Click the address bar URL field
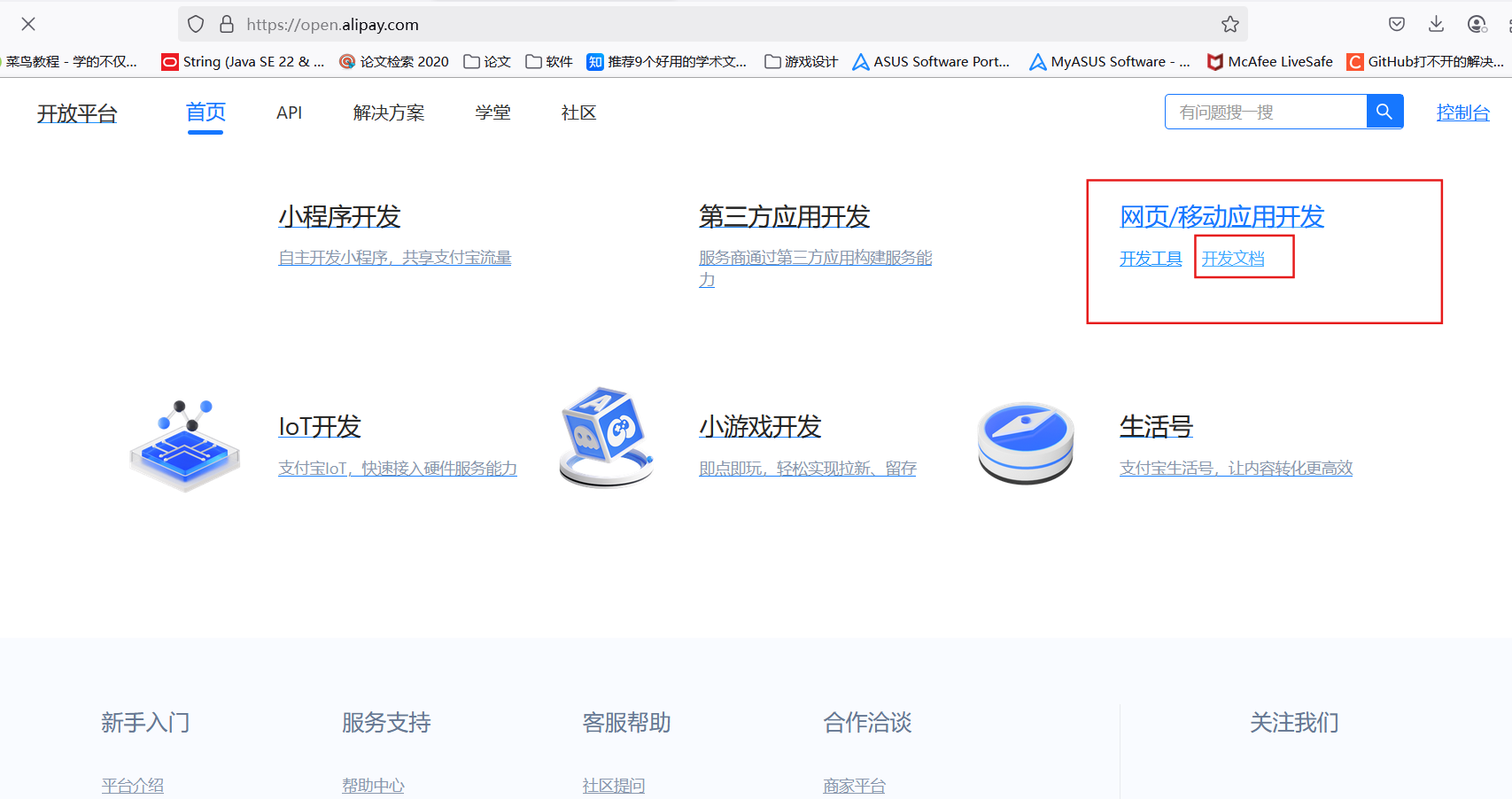 click(713, 24)
